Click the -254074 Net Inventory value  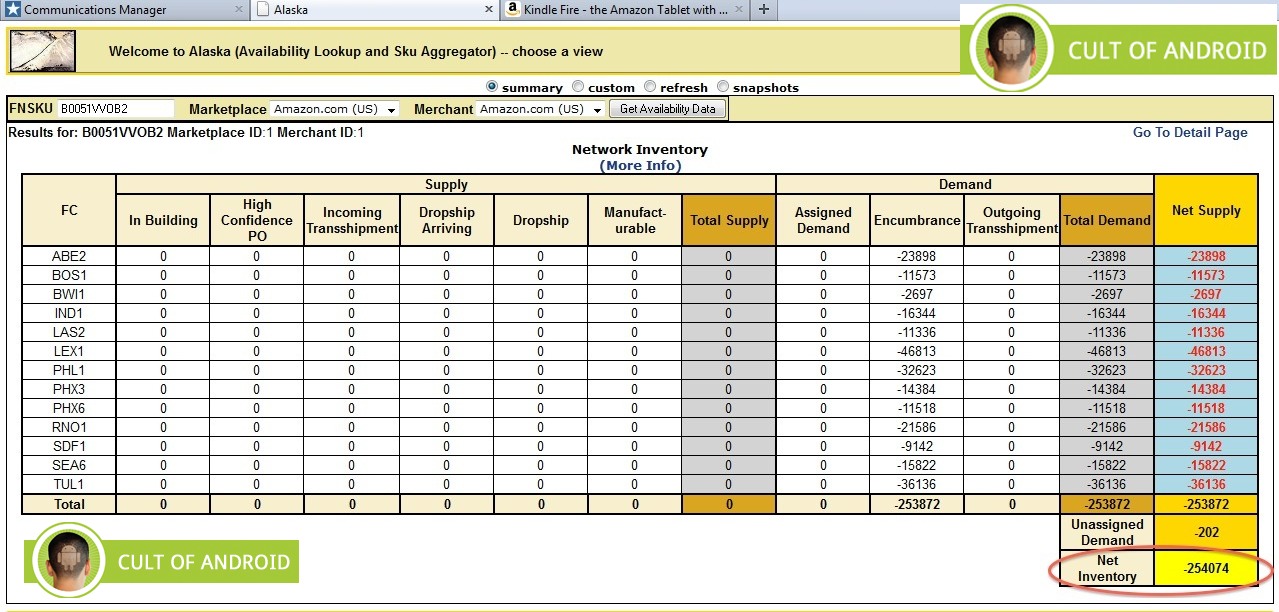tap(1206, 568)
